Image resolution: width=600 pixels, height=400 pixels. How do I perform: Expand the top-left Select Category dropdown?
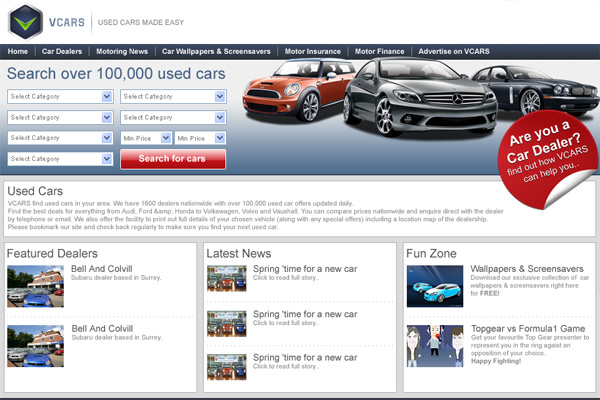[60, 96]
